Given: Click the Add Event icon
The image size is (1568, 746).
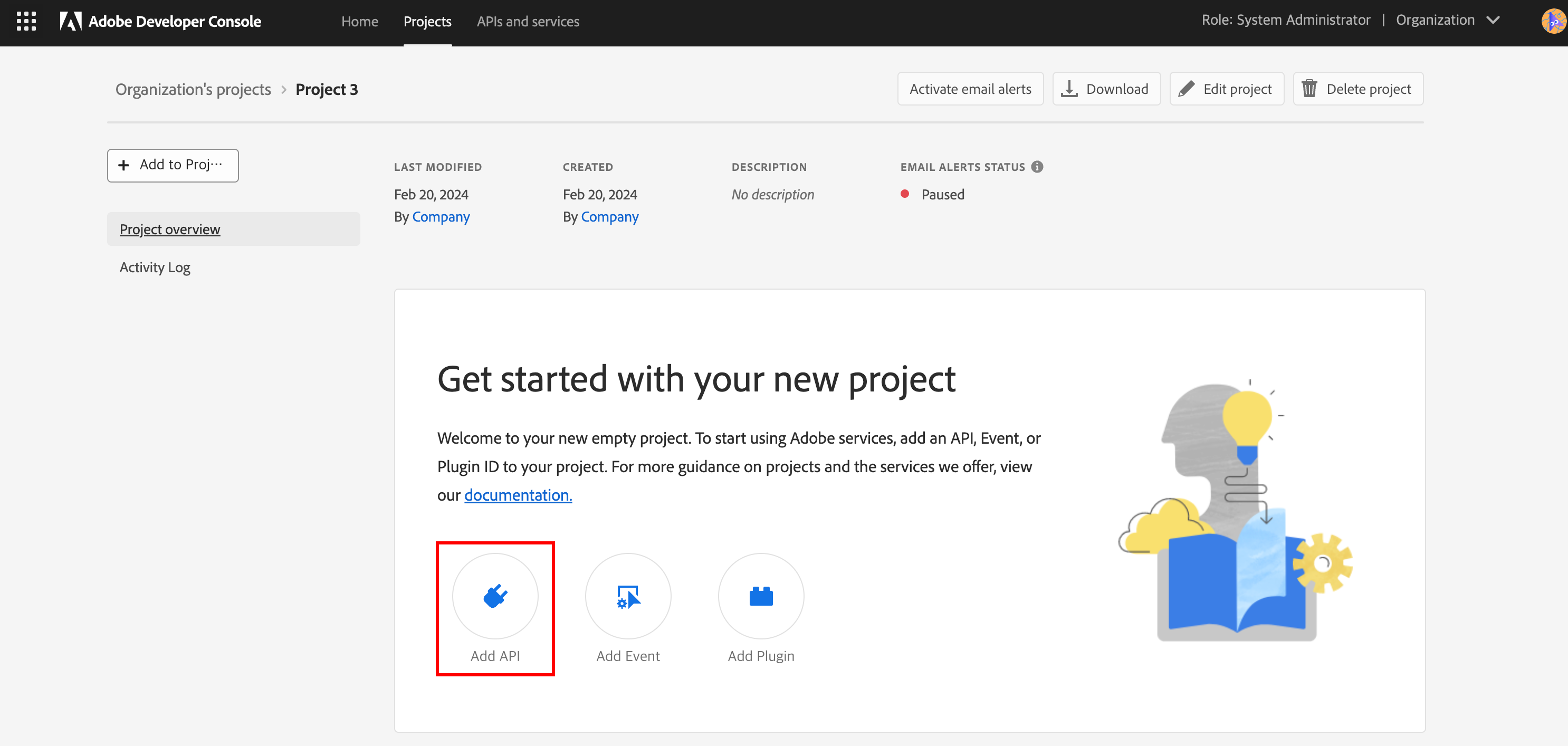Looking at the screenshot, I should (x=627, y=596).
